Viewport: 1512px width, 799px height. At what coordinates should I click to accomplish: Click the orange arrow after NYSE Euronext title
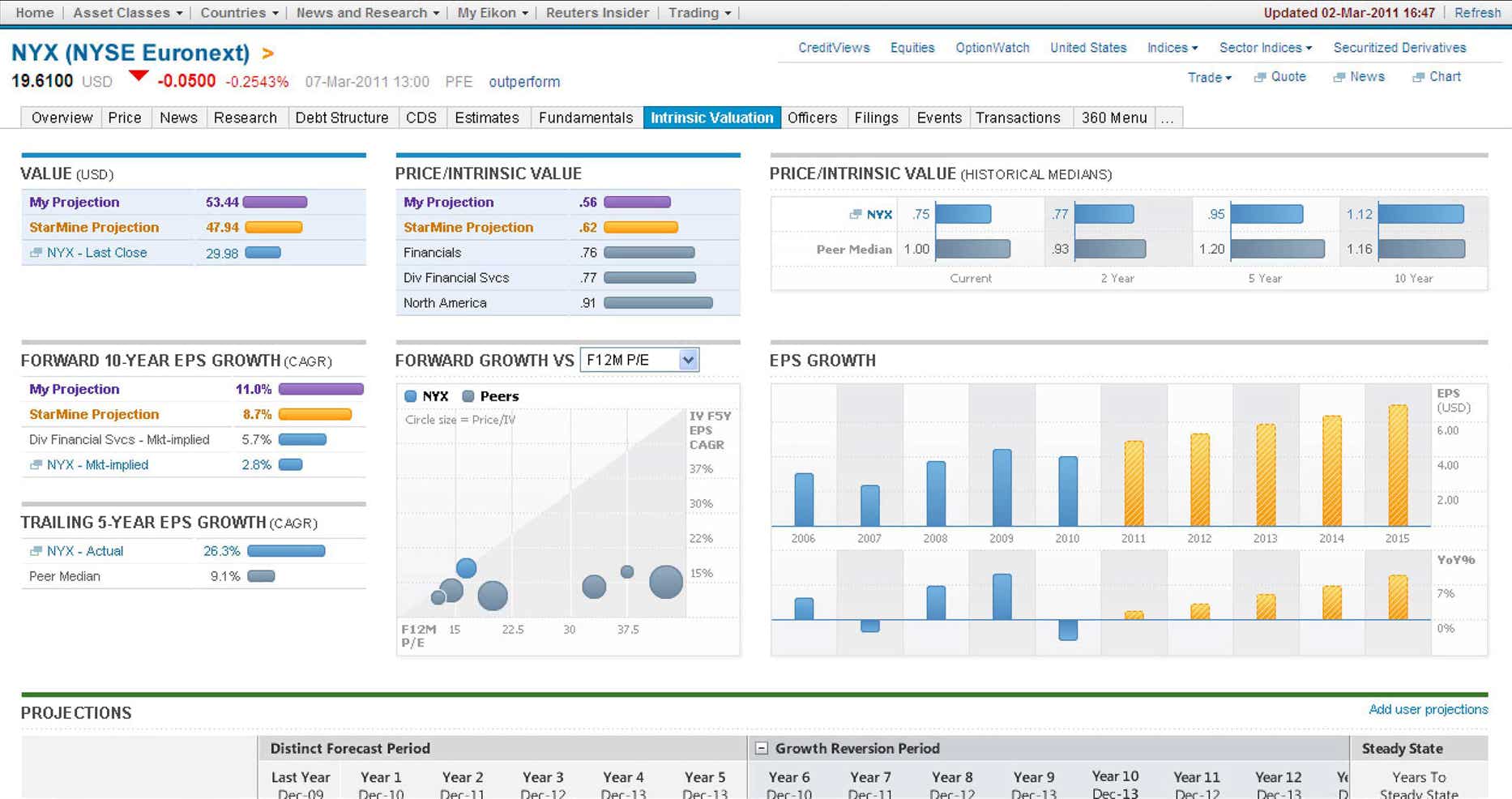[267, 53]
